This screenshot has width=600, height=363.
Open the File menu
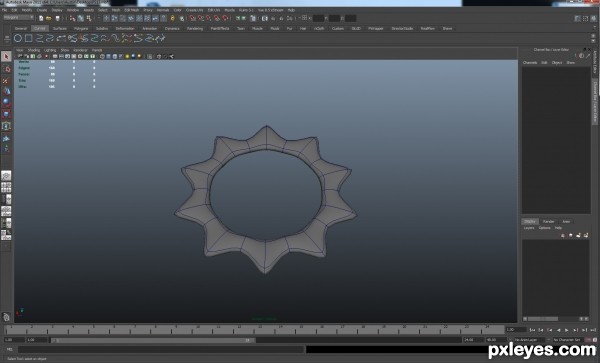tap(4, 10)
